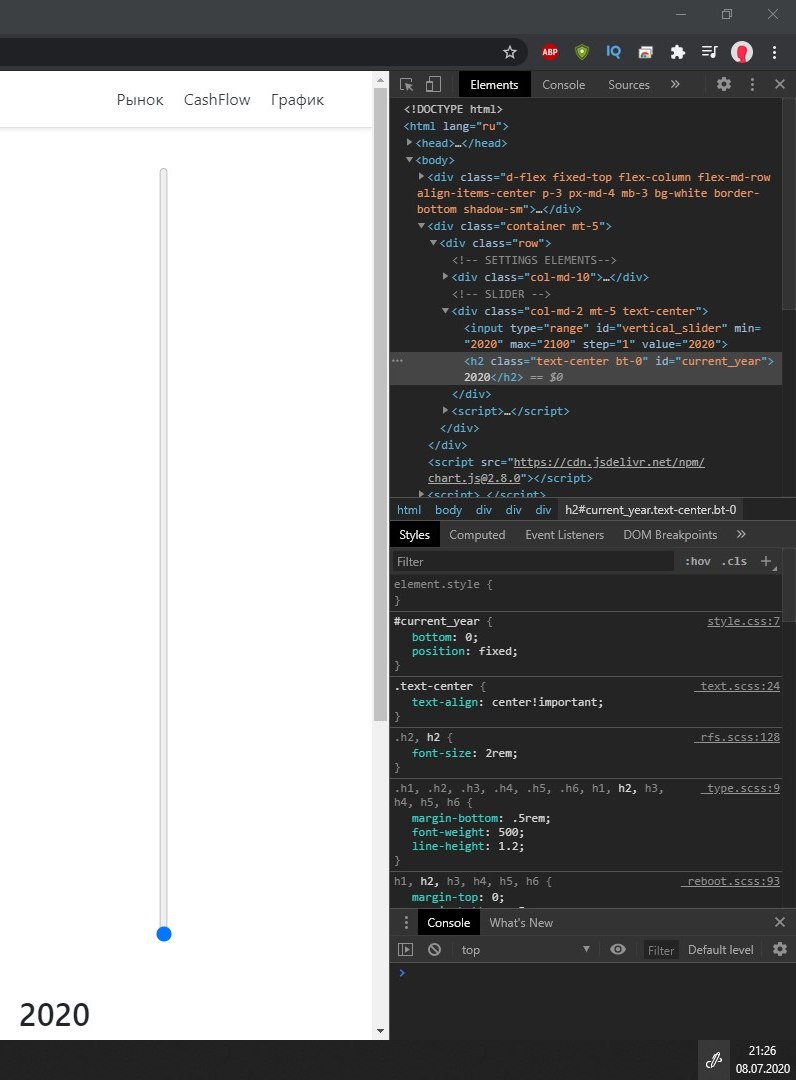Select h2#current_year breadcrumb item
796x1080 pixels.
[651, 510]
